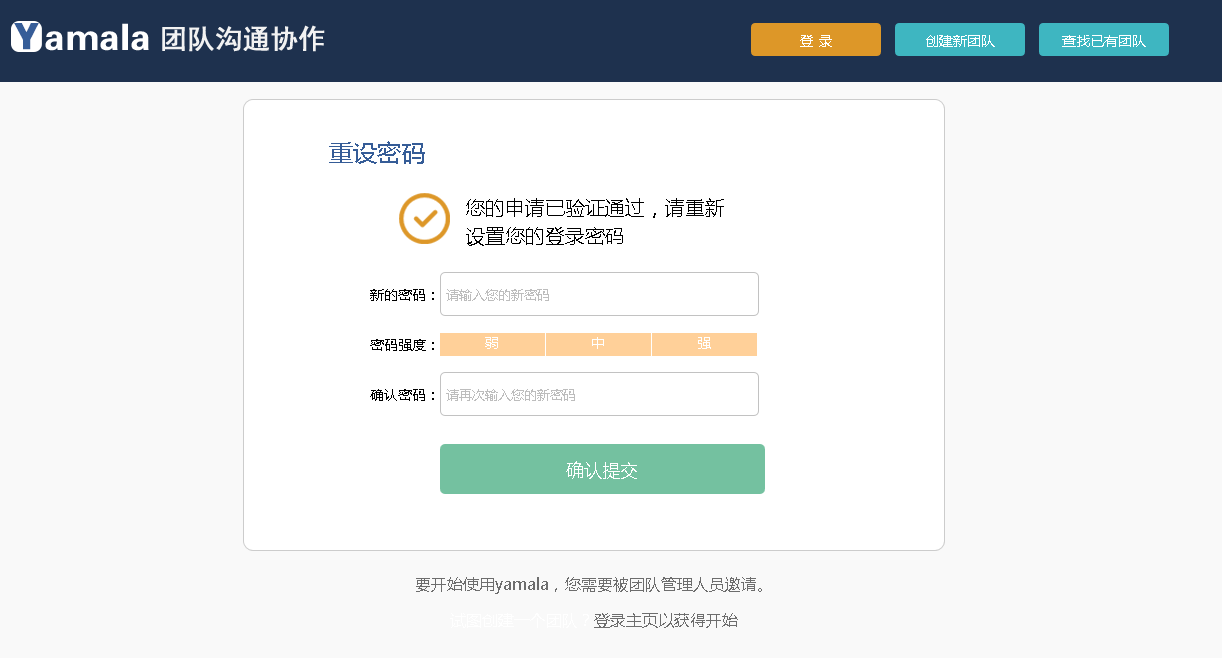
Task: Click the 确认密码 field label
Action: [x=402, y=395]
